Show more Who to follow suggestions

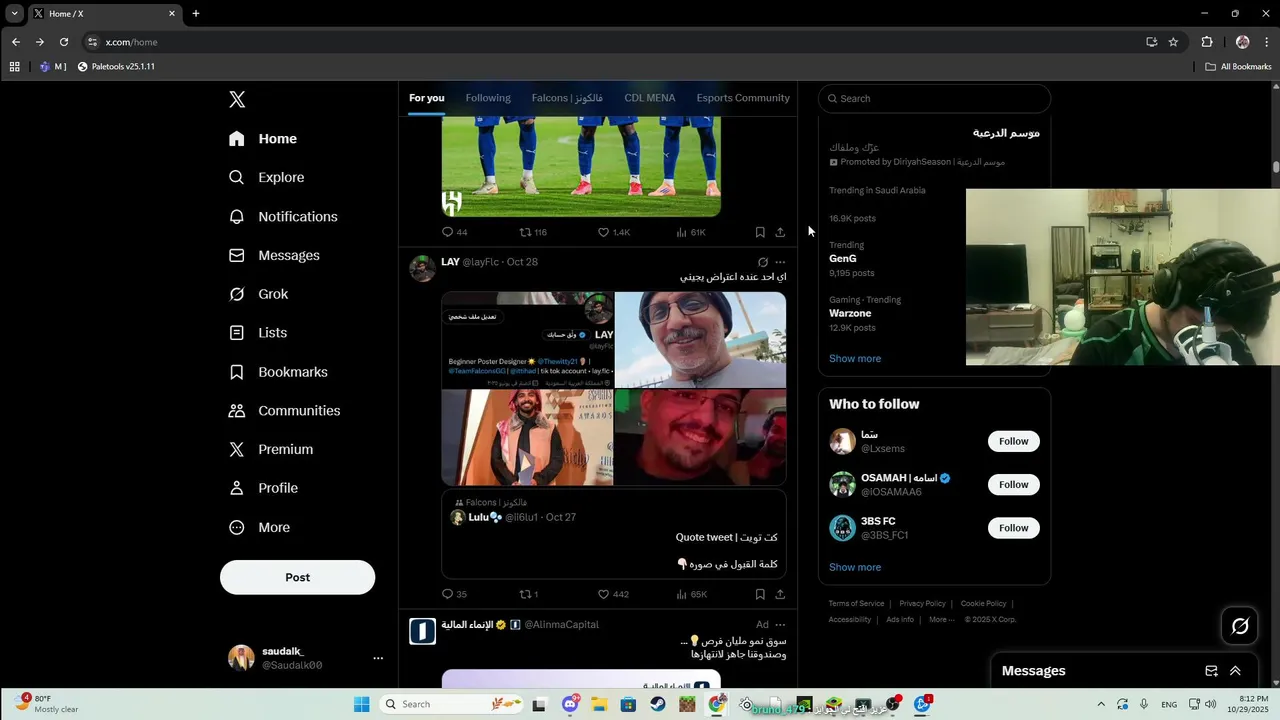[855, 567]
